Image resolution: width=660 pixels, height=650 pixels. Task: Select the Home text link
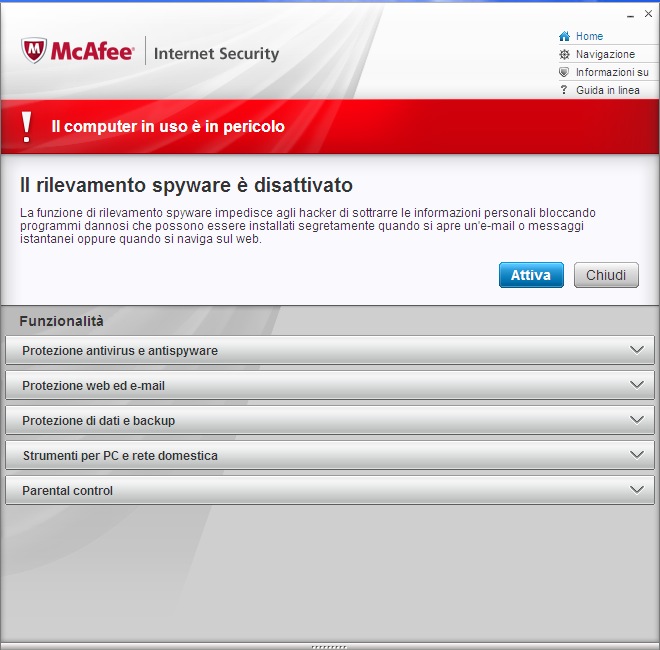point(589,37)
